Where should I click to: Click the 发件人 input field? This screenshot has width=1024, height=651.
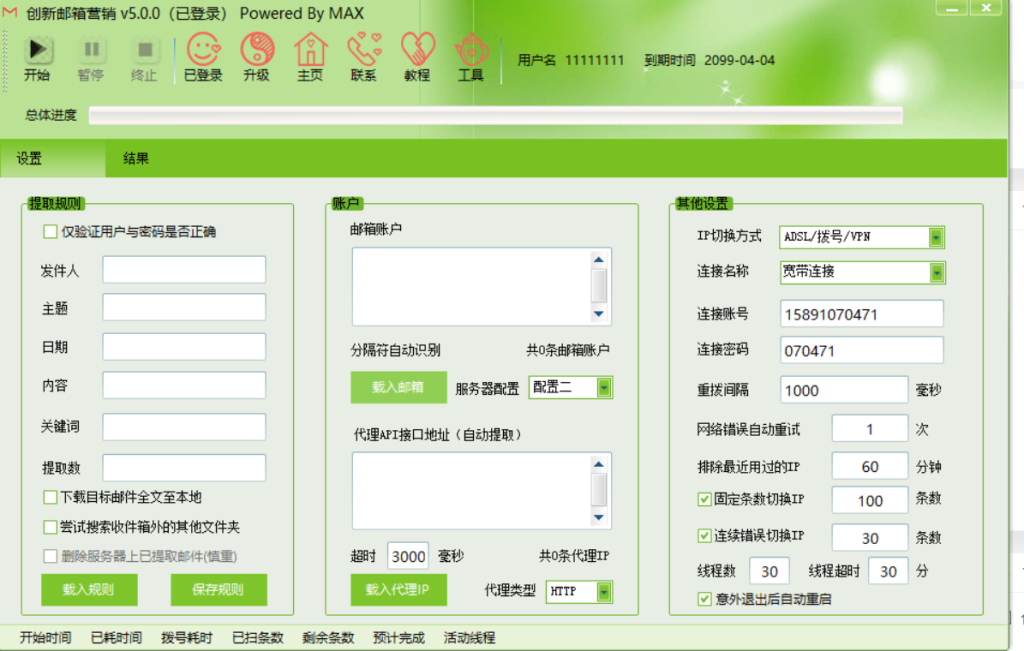coord(184,270)
